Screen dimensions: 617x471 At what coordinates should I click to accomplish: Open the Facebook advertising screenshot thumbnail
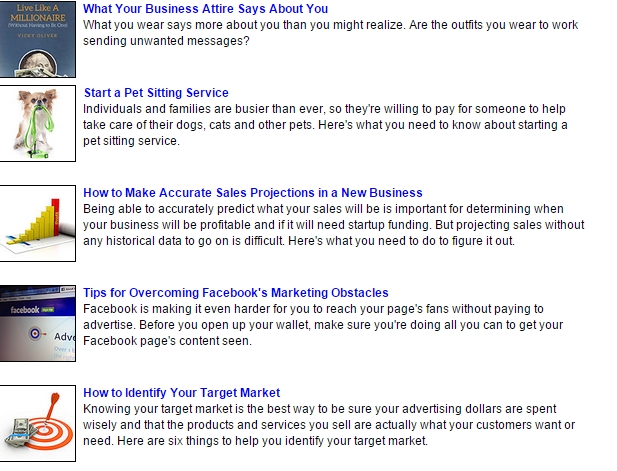coord(37,323)
